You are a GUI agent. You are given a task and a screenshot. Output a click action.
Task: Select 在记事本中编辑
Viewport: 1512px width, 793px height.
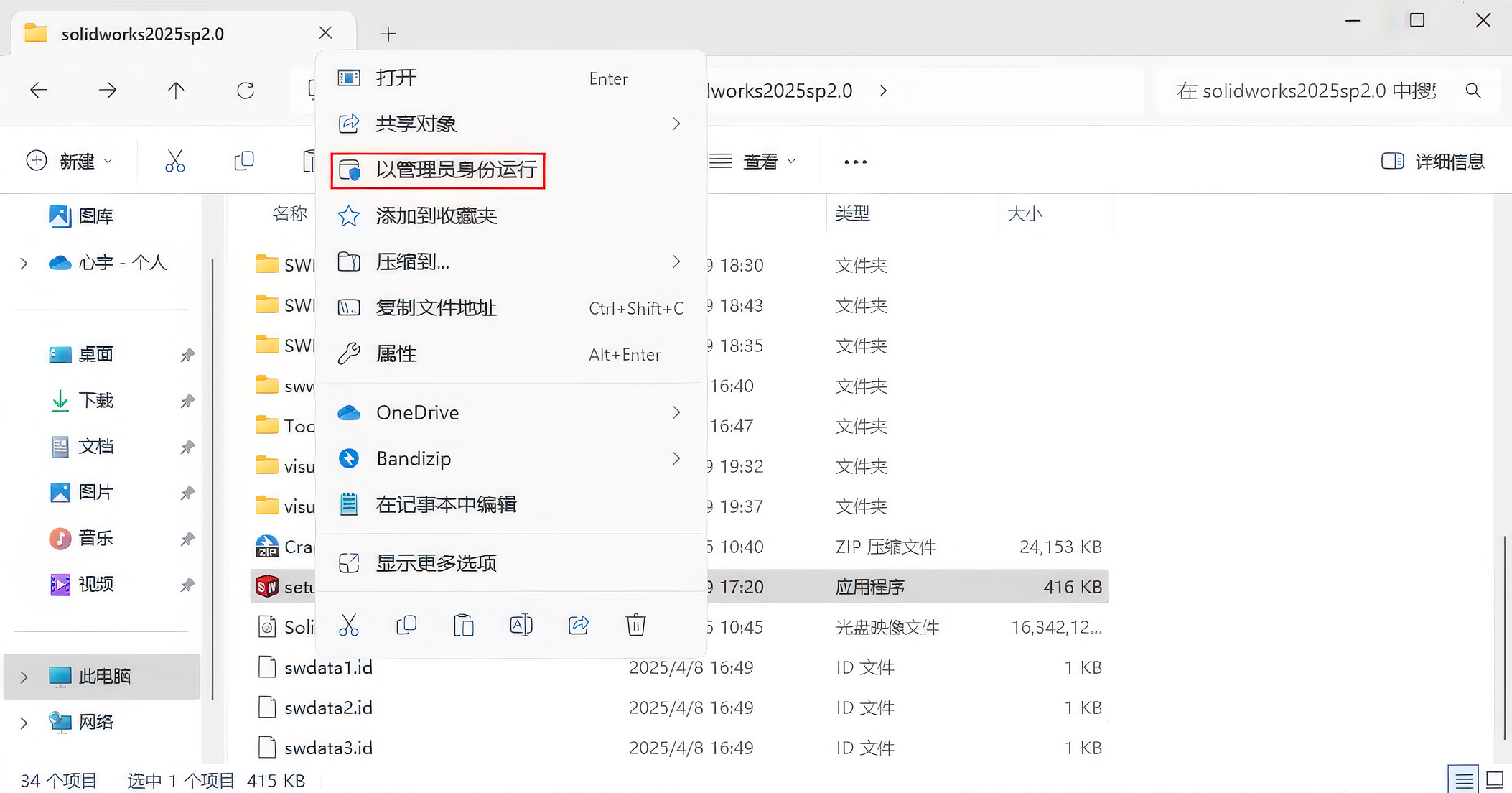(511, 504)
